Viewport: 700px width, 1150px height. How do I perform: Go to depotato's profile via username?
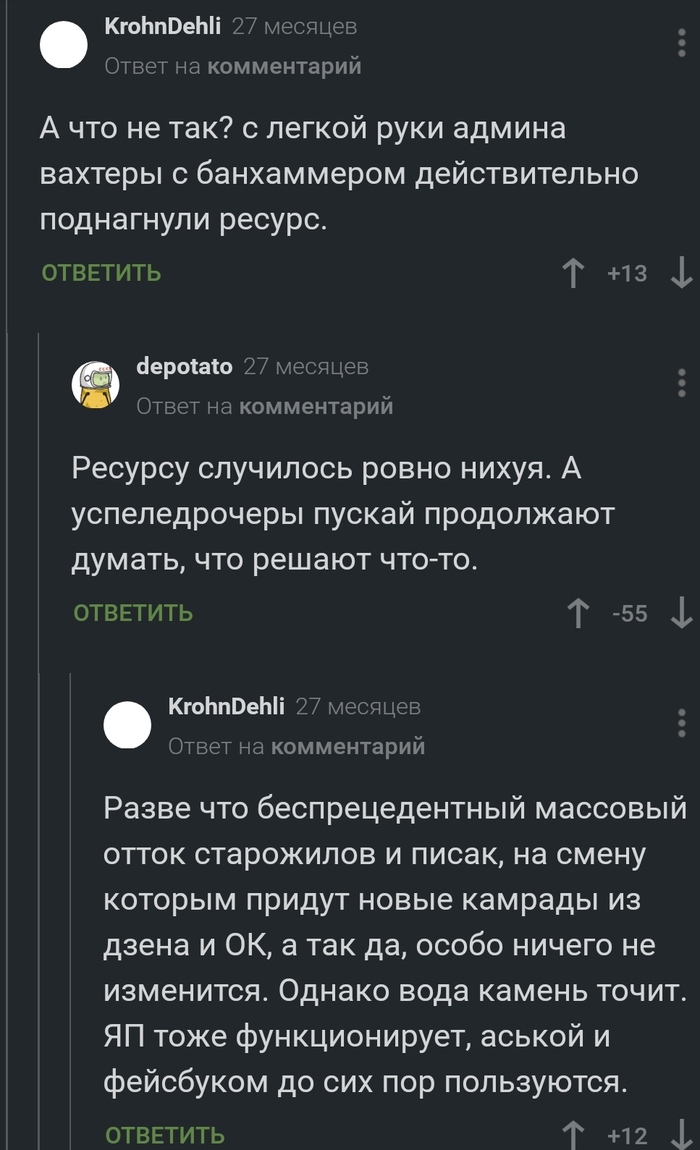tap(184, 367)
